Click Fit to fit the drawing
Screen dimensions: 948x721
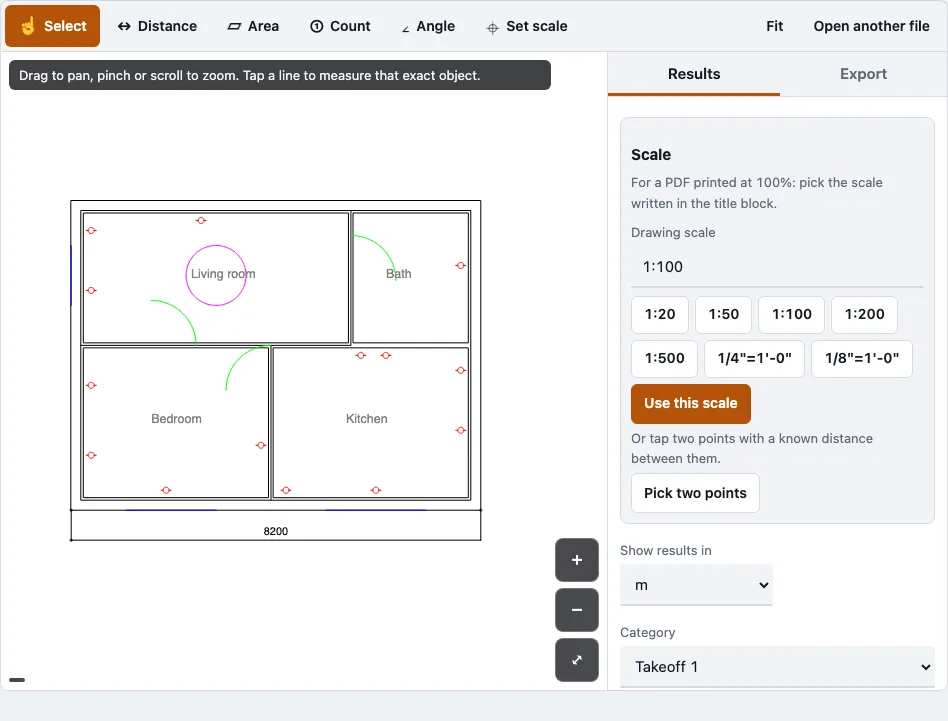774,26
